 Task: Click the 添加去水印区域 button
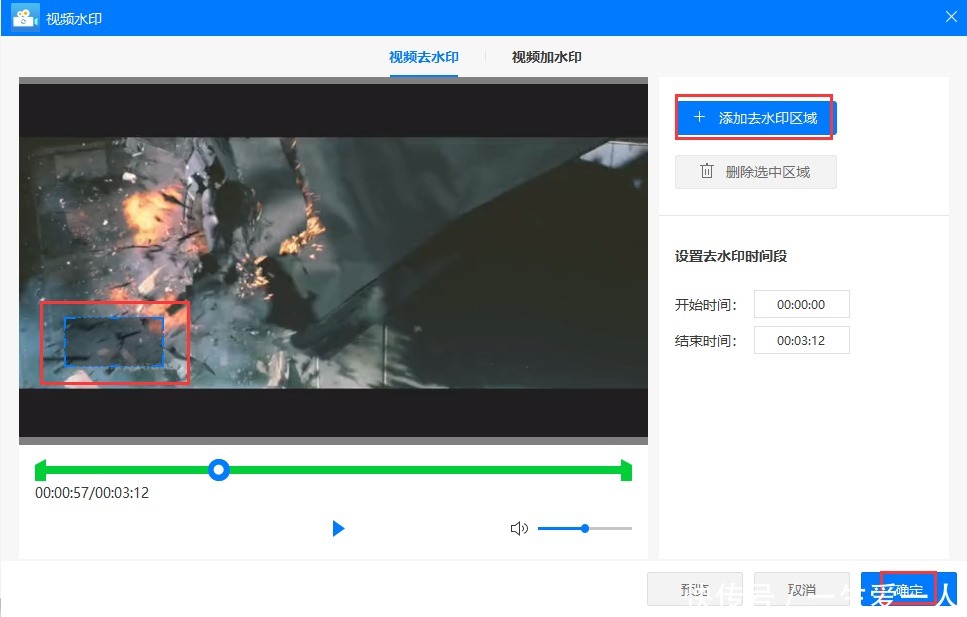click(755, 118)
